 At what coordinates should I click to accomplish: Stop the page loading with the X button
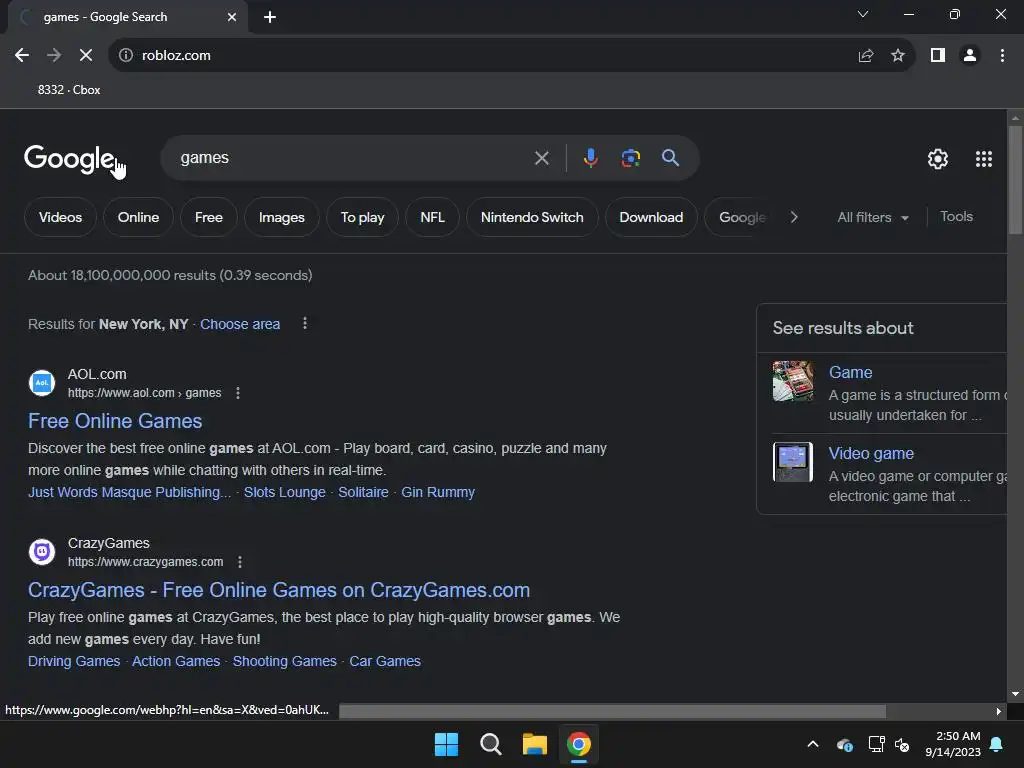[86, 56]
